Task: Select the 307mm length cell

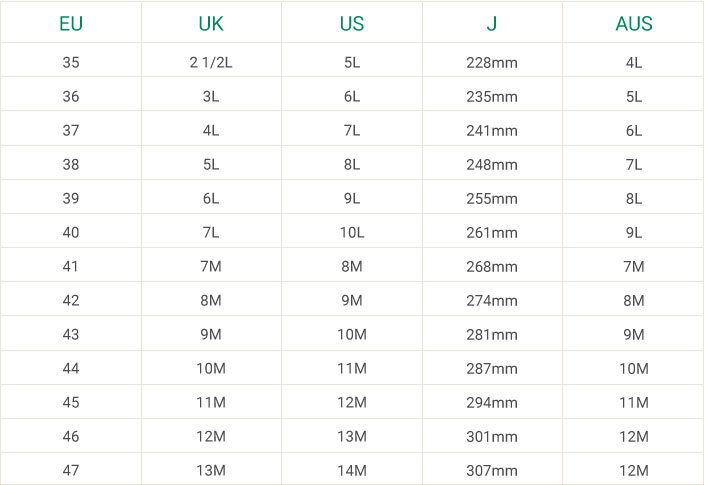Action: (x=492, y=471)
